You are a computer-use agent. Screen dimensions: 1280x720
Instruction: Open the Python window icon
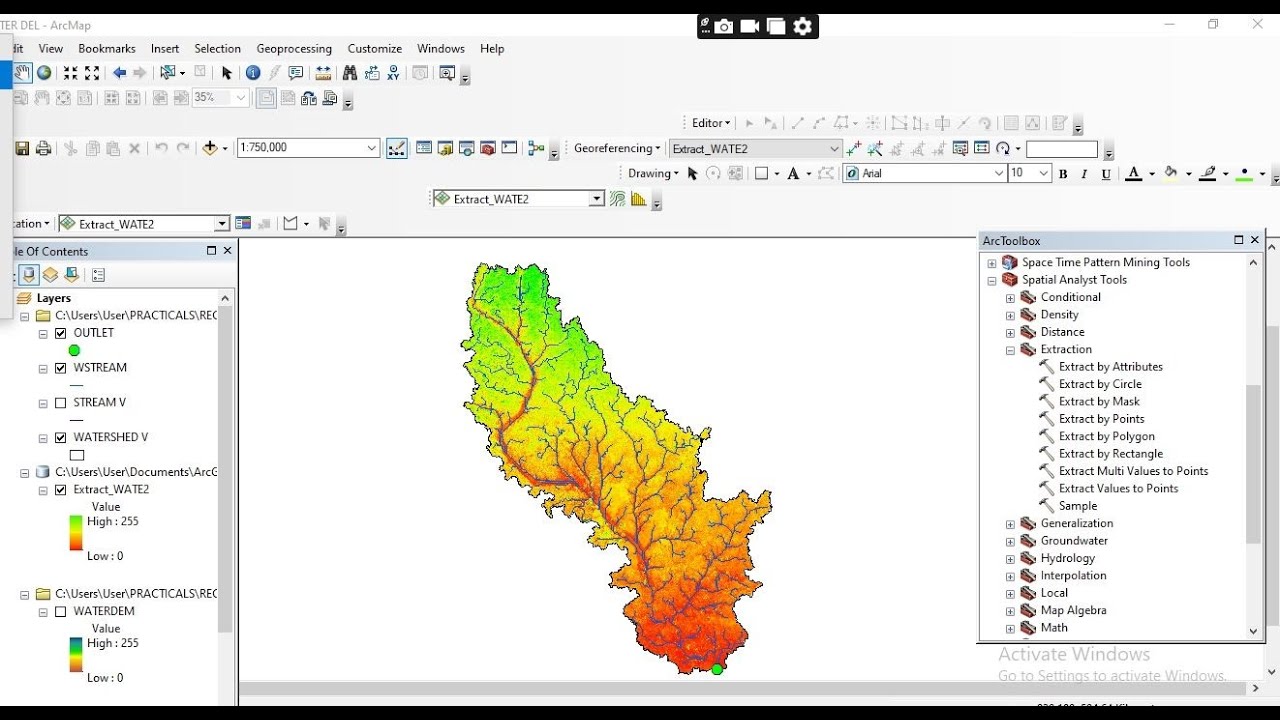(x=509, y=148)
